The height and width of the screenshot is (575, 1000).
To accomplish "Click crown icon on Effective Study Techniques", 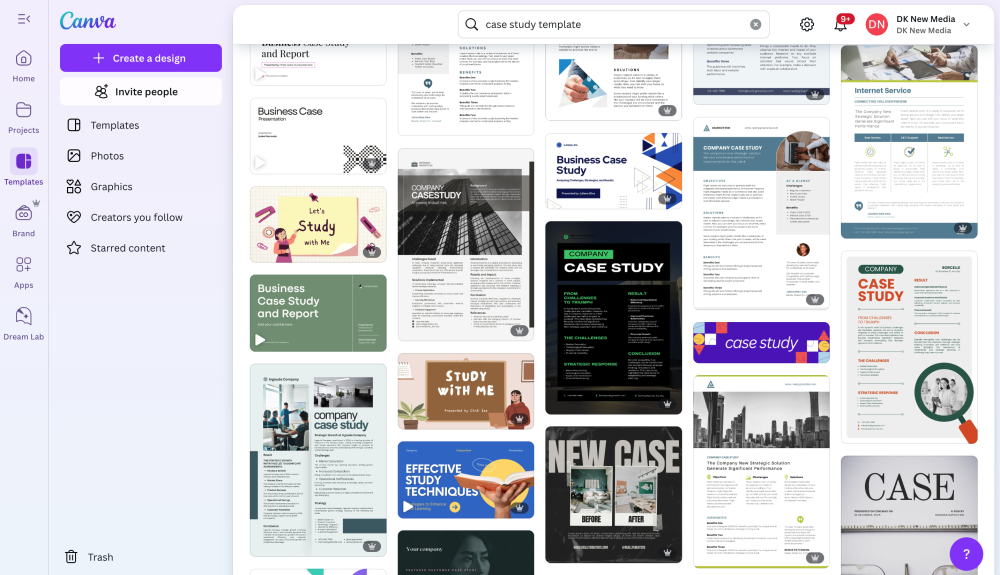I will (x=519, y=507).
